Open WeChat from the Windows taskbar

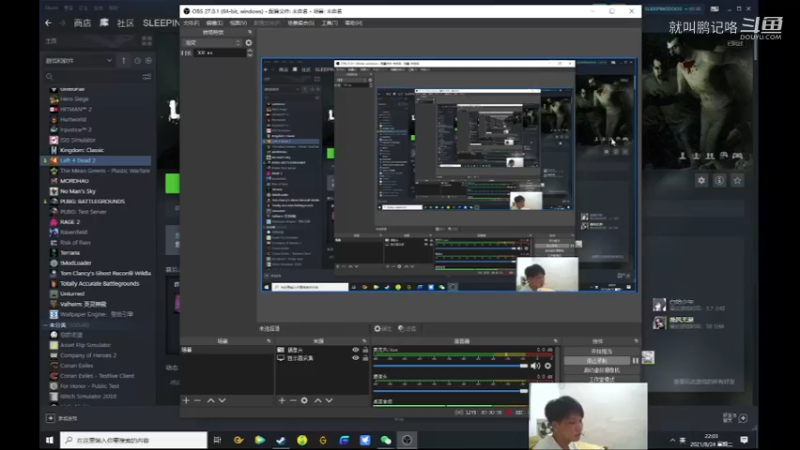tap(386, 440)
